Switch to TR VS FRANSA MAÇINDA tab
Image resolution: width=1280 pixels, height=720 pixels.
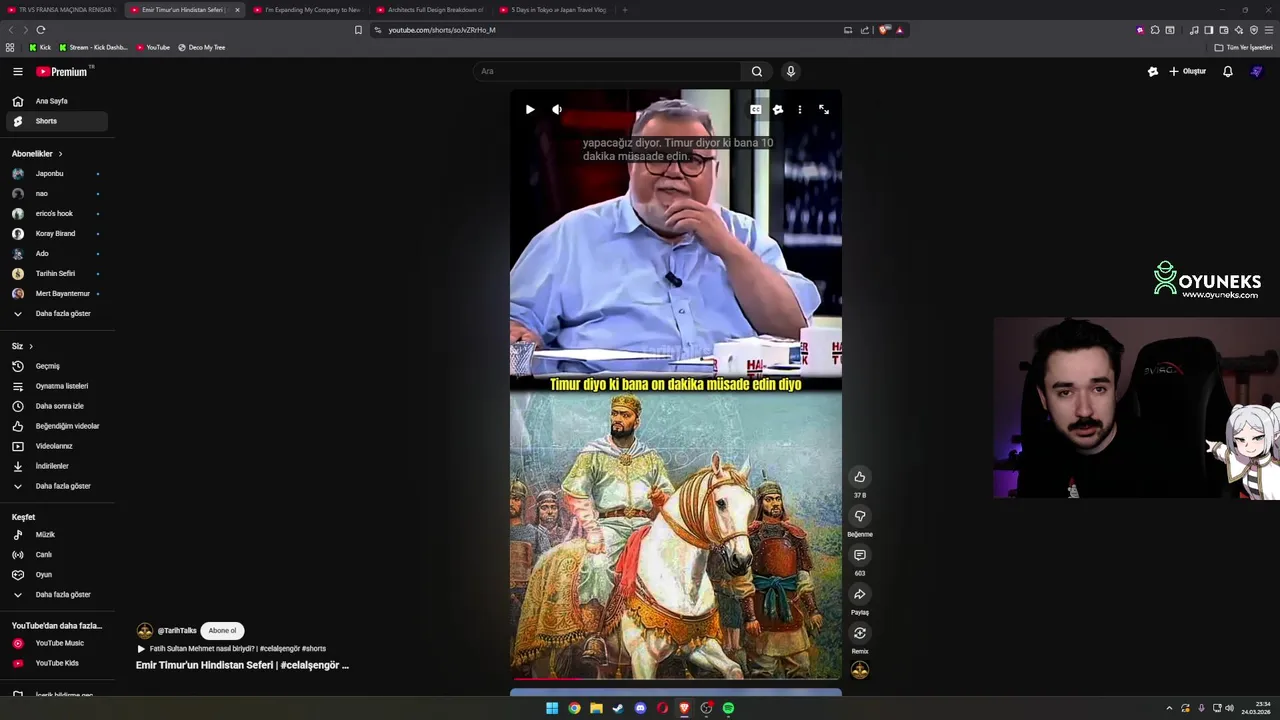[62, 10]
